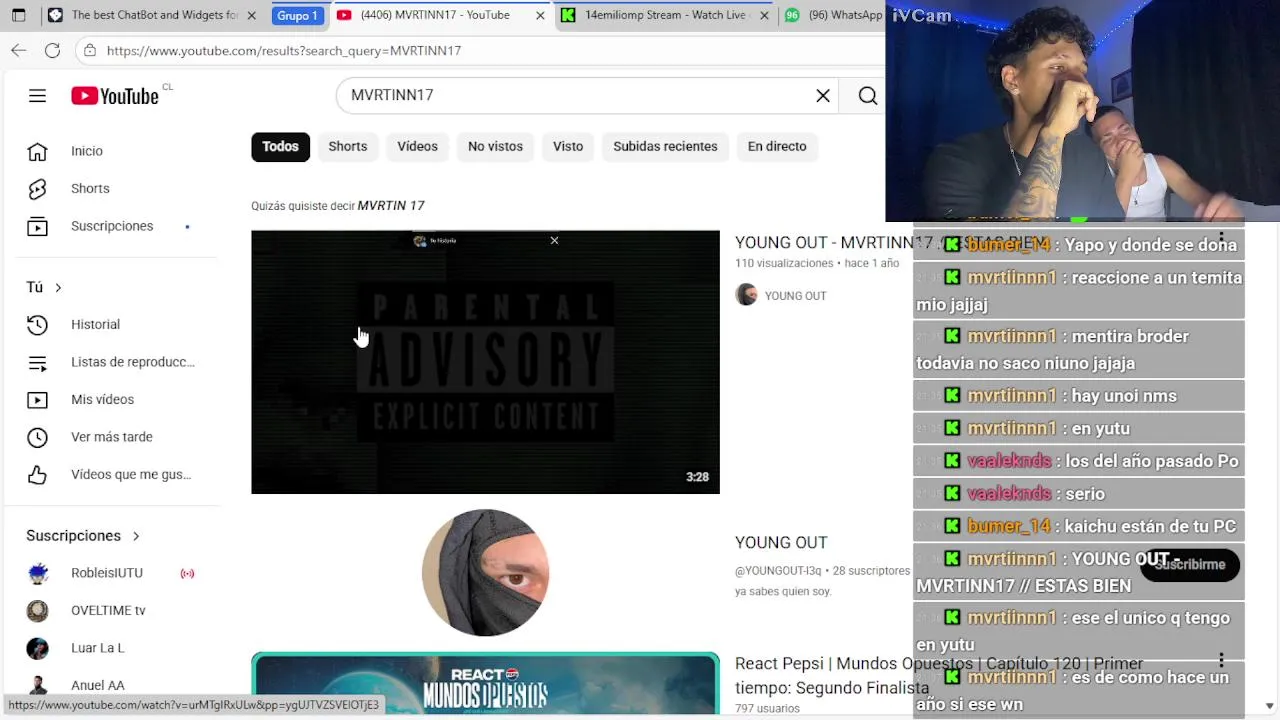This screenshot has width=1280, height=720.
Task: Switch to the WhatsApp browser tab
Action: coord(832,15)
